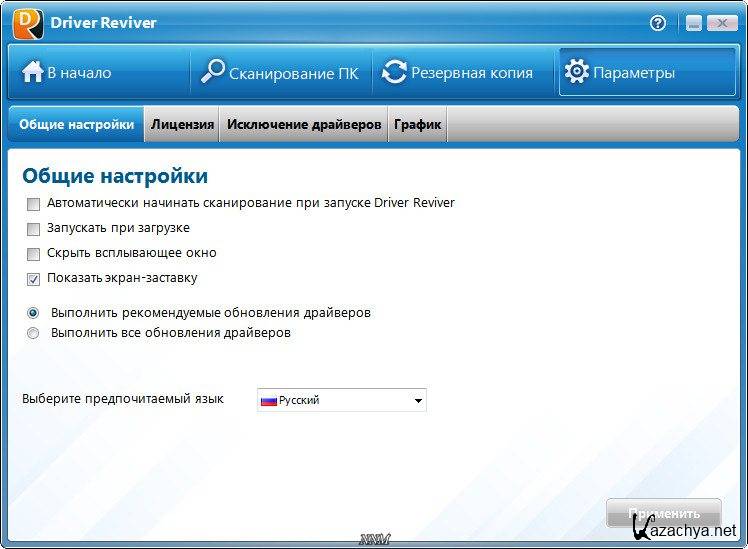Click the gear icon for Параметры
The height and width of the screenshot is (549, 748).
[x=576, y=73]
